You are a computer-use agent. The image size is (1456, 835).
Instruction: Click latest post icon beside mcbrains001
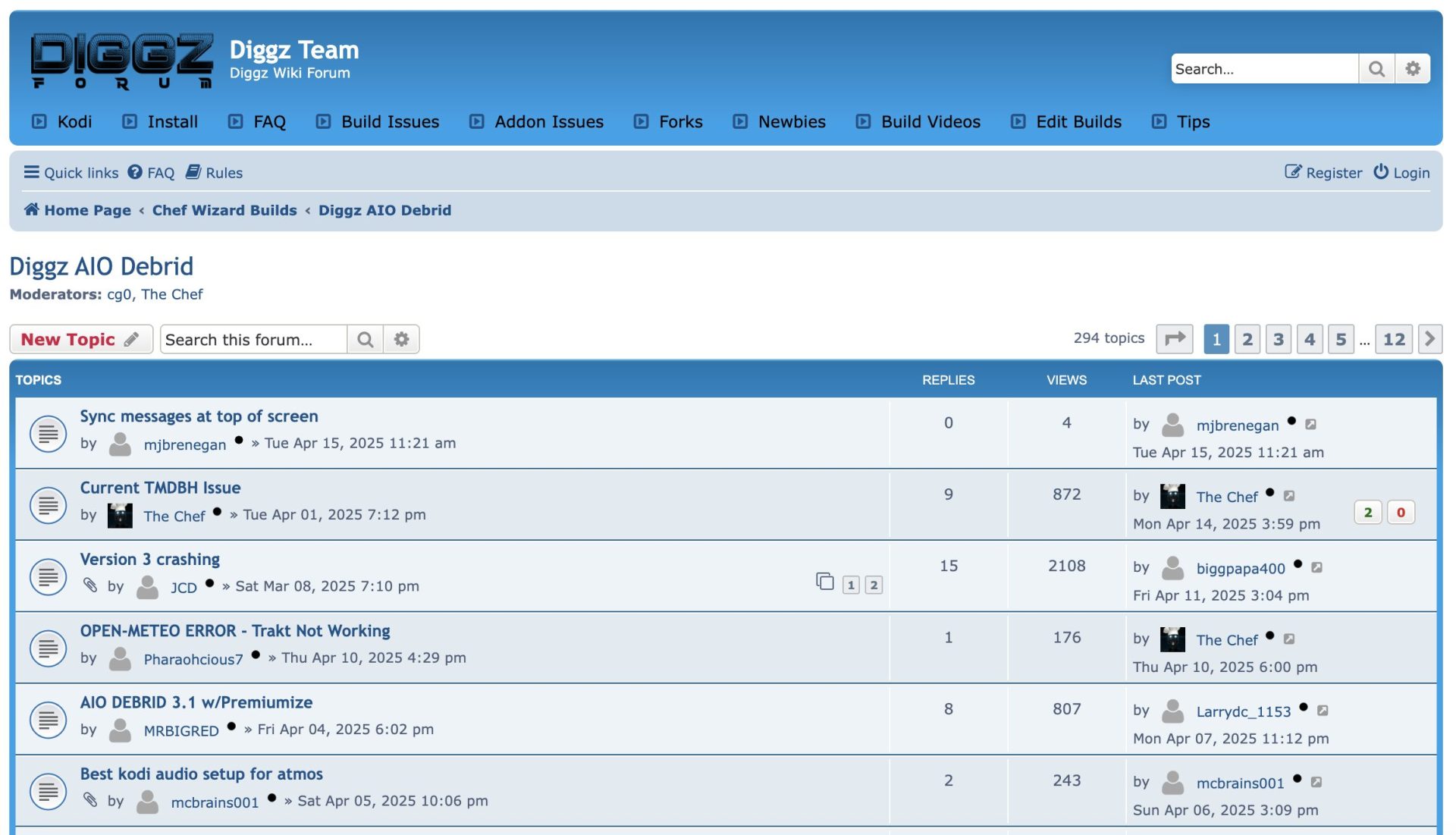[1317, 782]
